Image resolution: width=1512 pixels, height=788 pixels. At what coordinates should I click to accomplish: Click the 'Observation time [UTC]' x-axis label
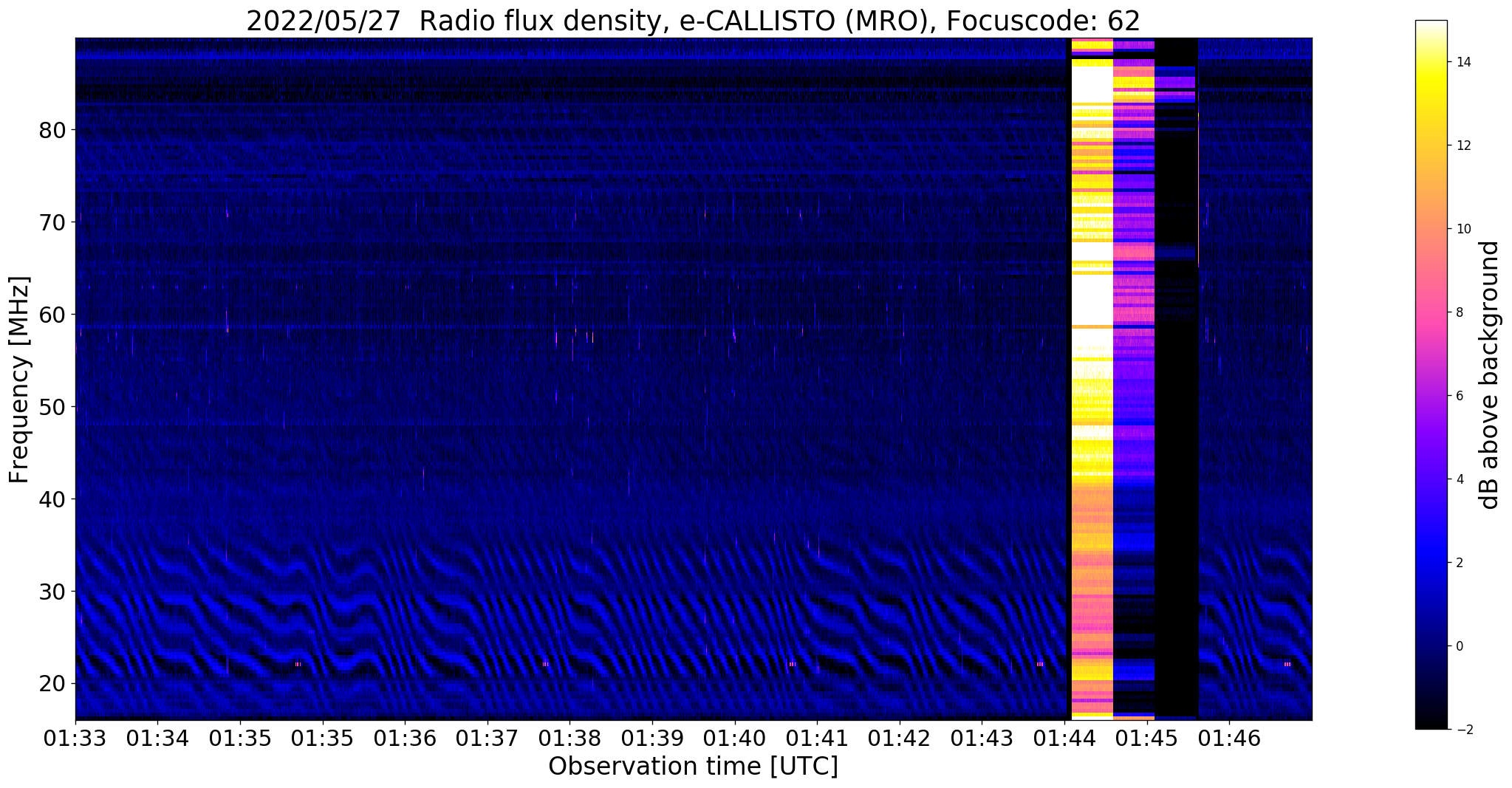point(693,766)
